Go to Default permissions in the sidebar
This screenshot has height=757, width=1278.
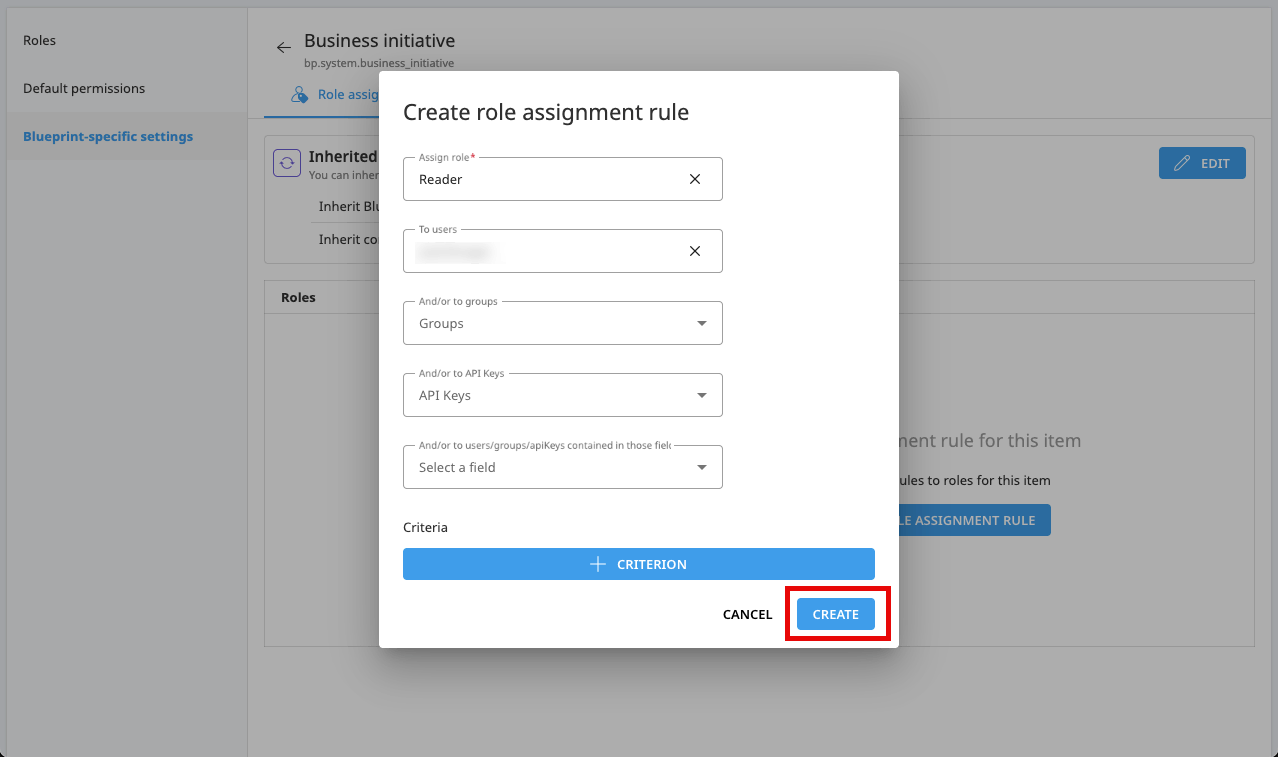coord(84,88)
